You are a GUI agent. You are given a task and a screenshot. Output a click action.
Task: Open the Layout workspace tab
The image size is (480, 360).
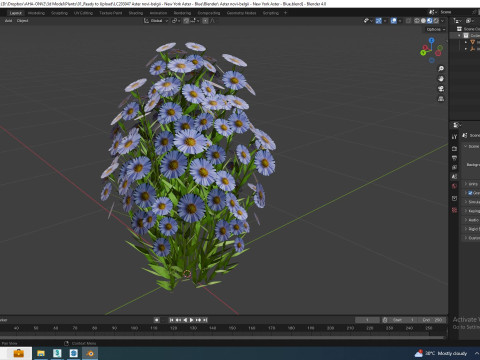pyautogui.click(x=16, y=13)
